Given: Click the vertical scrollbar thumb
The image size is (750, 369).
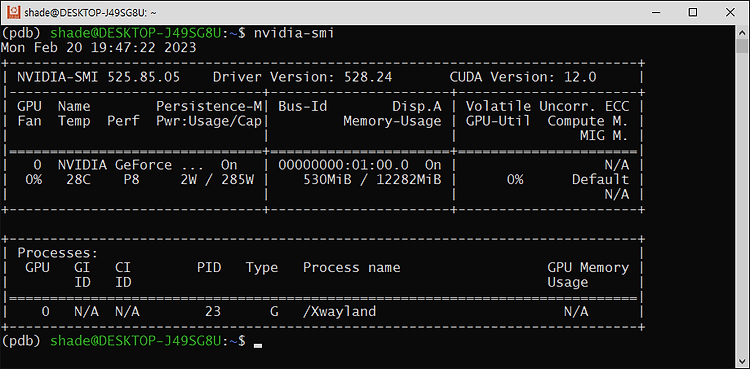Looking at the screenshot, I should coord(741,46).
